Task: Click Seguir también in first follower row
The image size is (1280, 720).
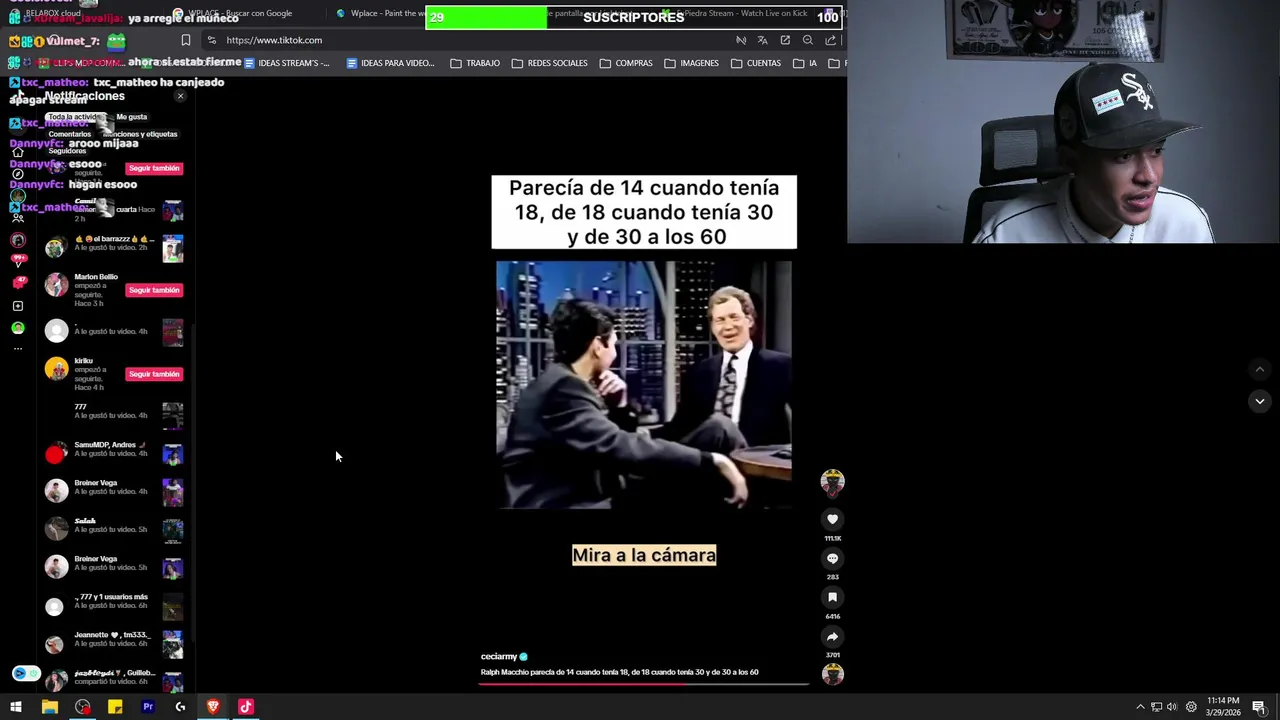Action: pos(154,168)
